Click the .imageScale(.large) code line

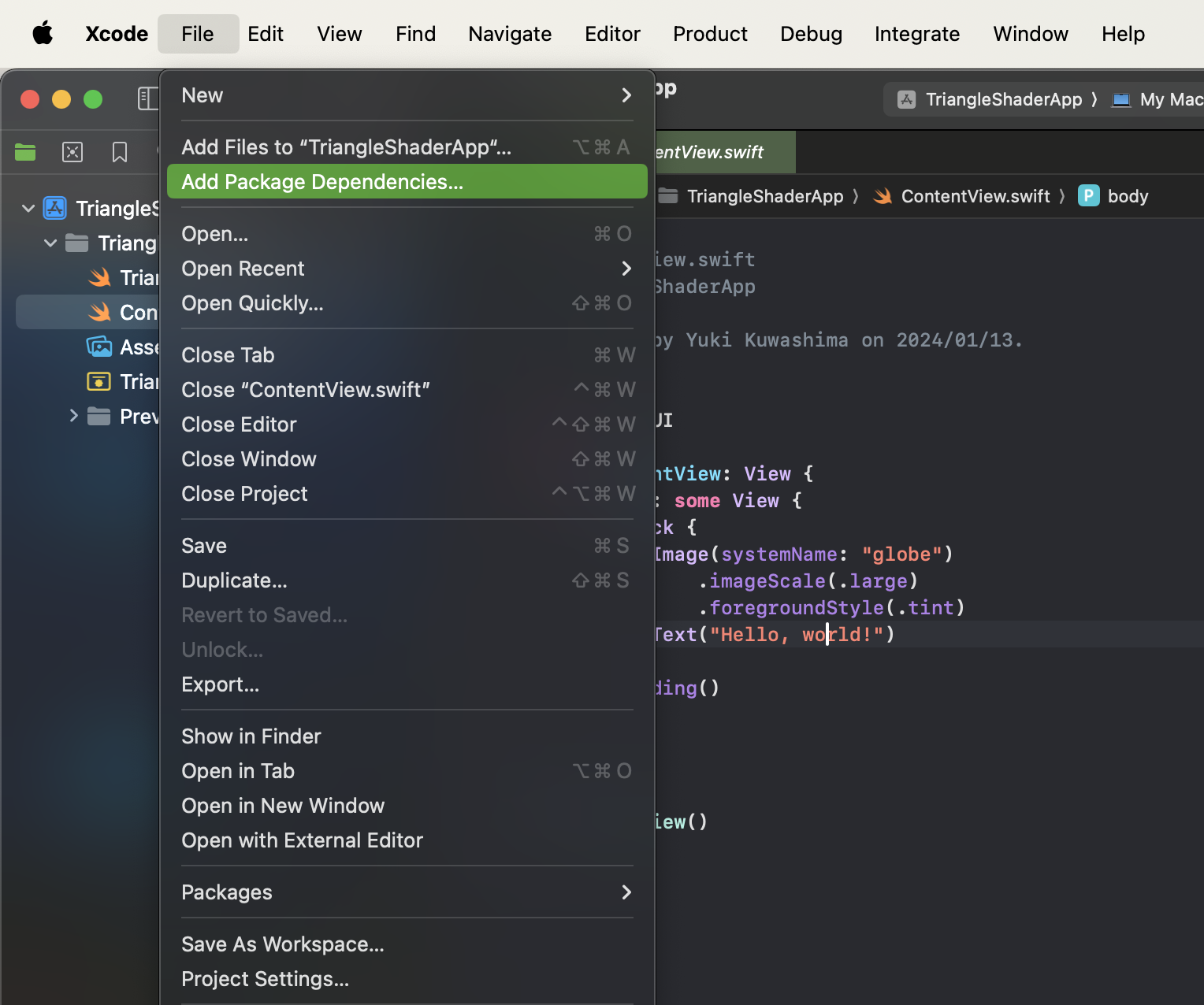(x=808, y=581)
